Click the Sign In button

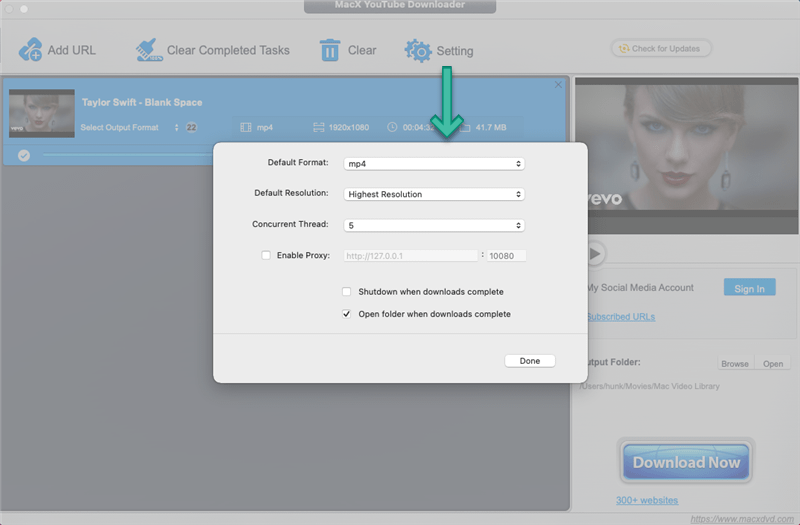(749, 288)
